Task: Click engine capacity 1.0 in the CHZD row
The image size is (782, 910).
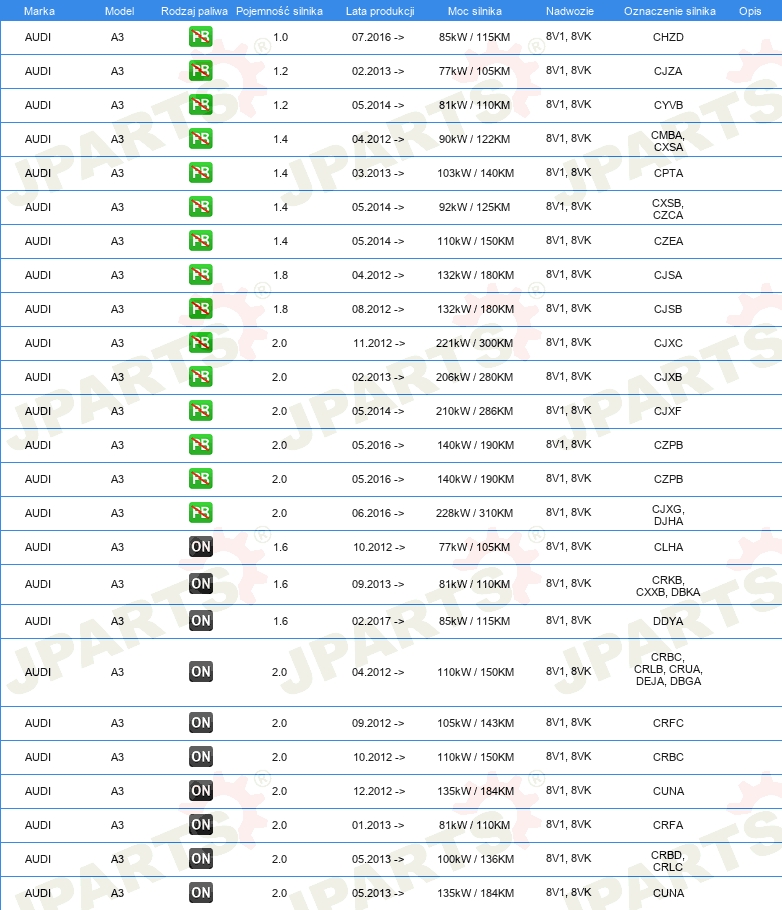Action: point(280,37)
